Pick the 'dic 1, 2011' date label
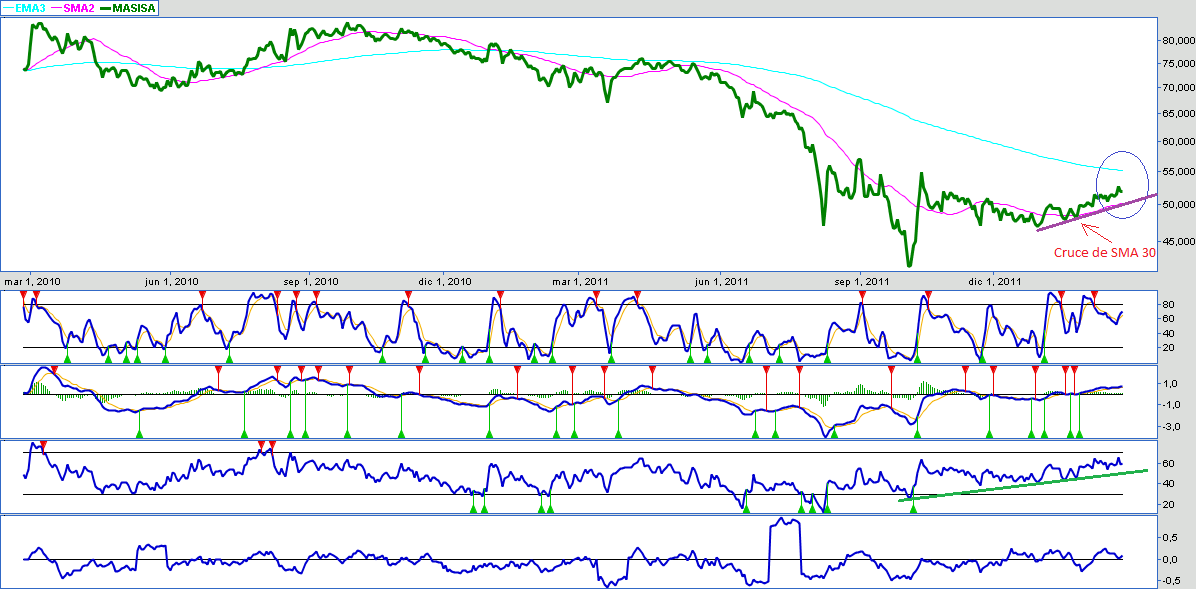 click(995, 281)
